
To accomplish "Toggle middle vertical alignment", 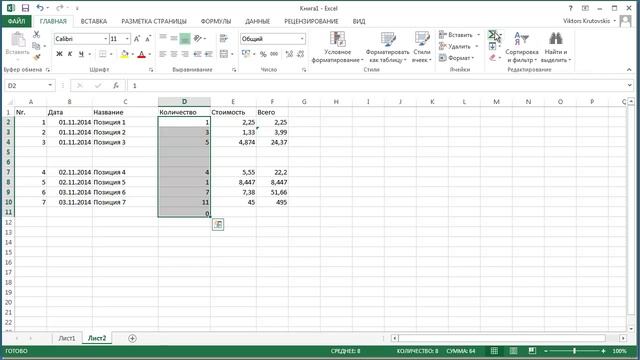I will click(174, 38).
